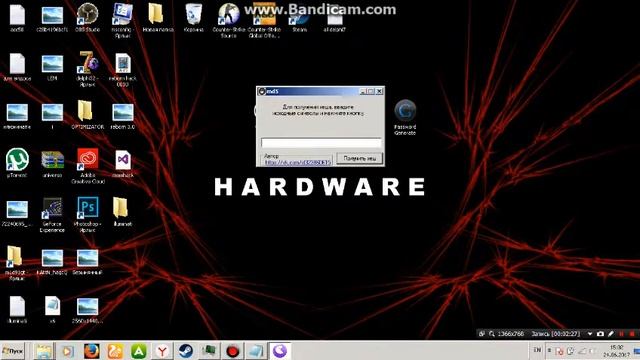Open Counter-Strike Source shortcut
Image resolution: width=640 pixels, height=360 pixels.
tap(229, 20)
